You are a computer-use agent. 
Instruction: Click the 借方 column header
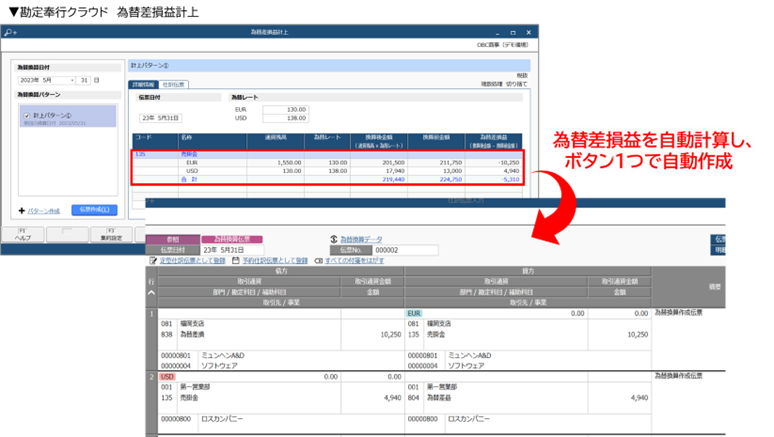coord(281,272)
